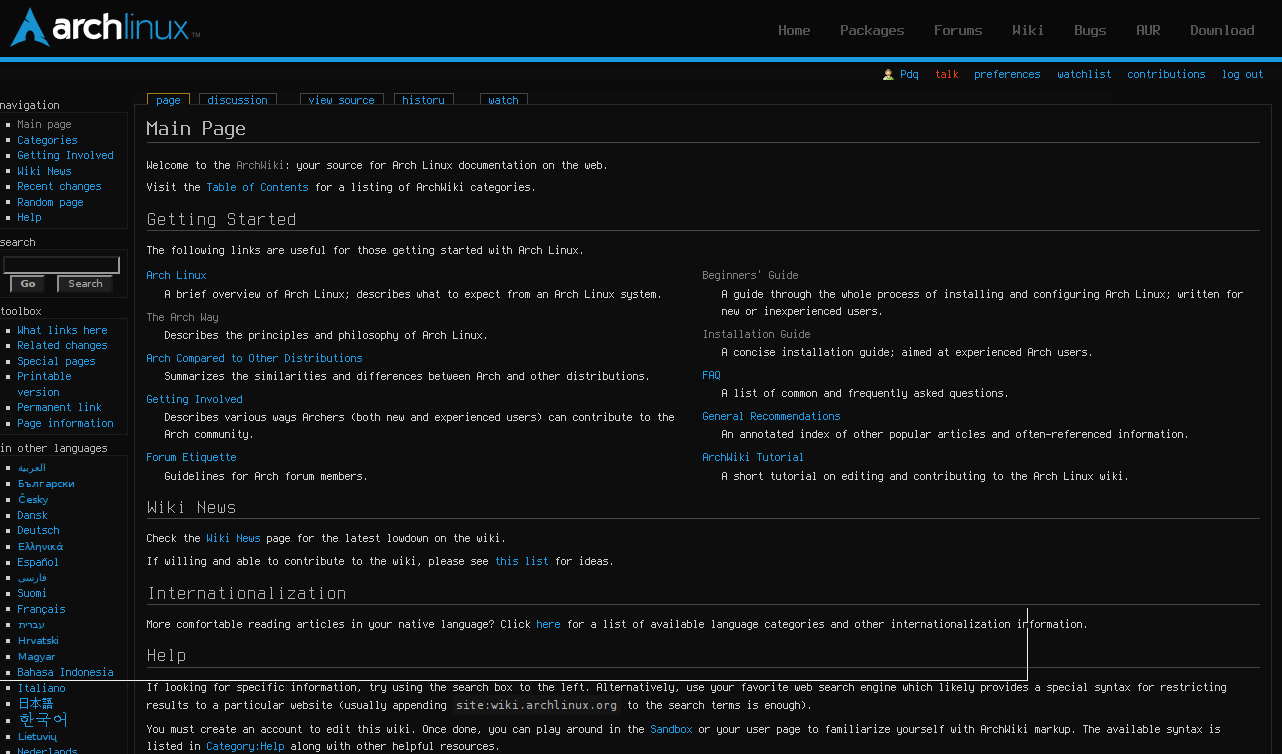The width and height of the screenshot is (1282, 754).
Task: Watch this wiki page
Action: click(x=503, y=99)
